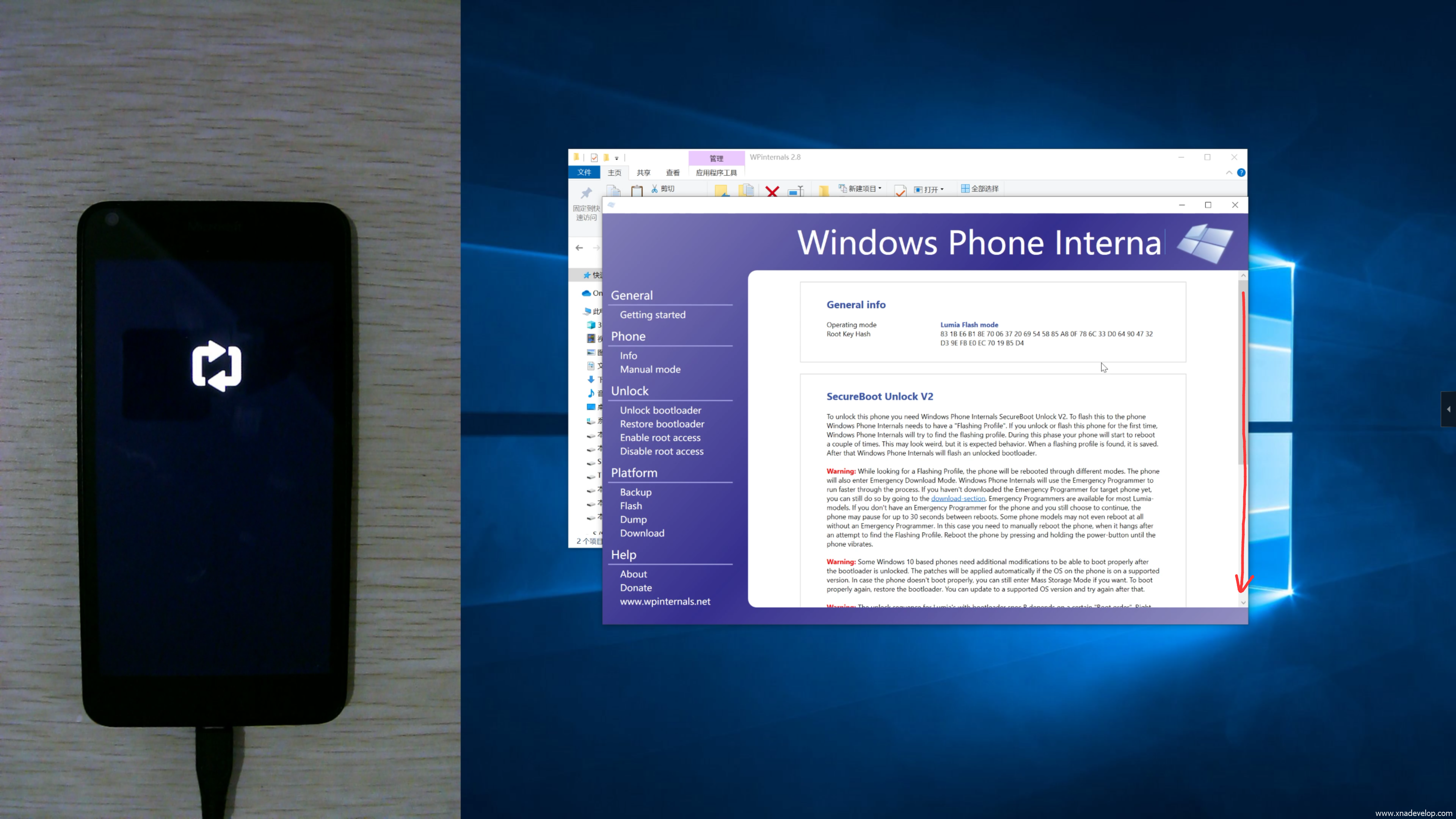1456x819 pixels.
Task: Click the paste clipboard icon
Action: point(637,191)
